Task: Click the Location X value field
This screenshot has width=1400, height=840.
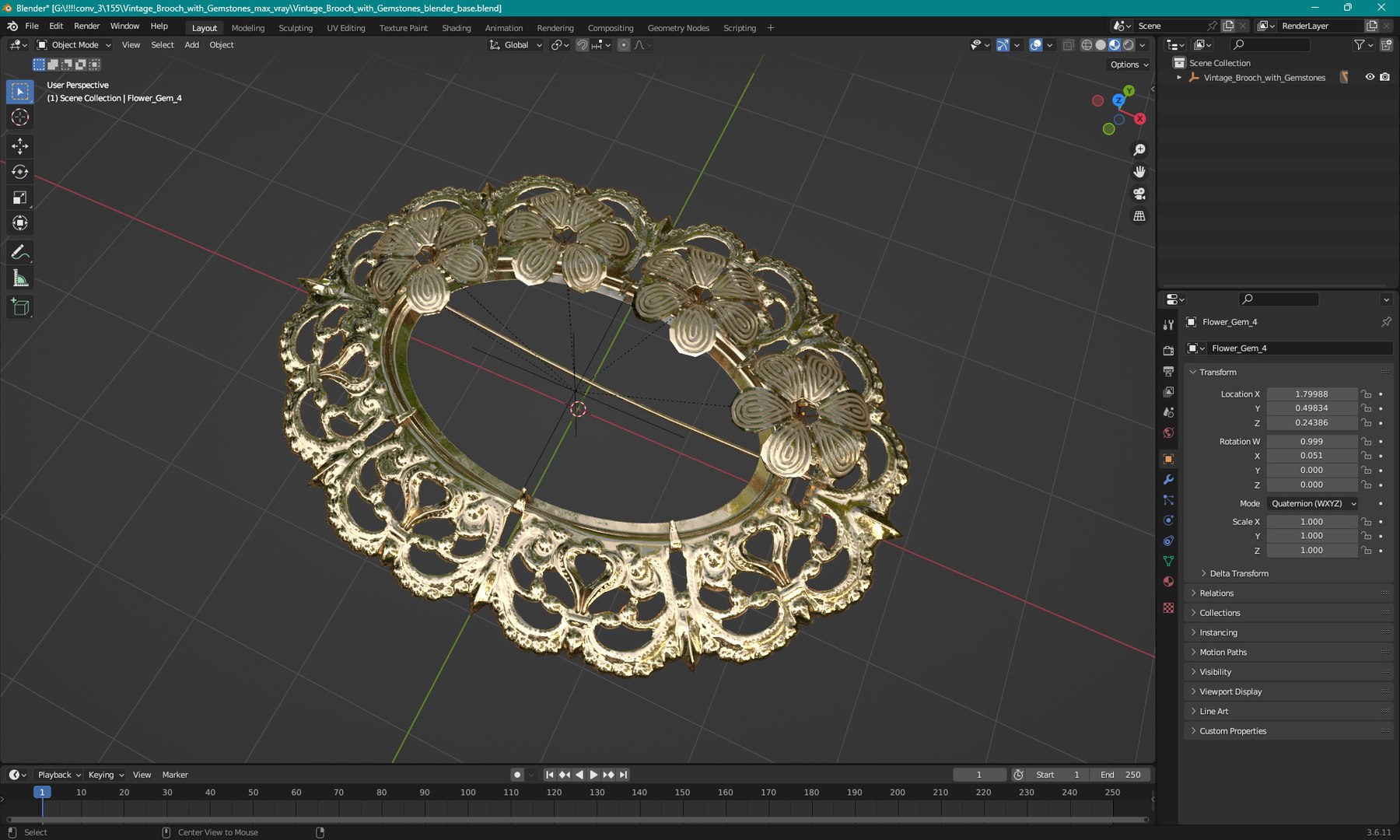Action: [x=1311, y=394]
